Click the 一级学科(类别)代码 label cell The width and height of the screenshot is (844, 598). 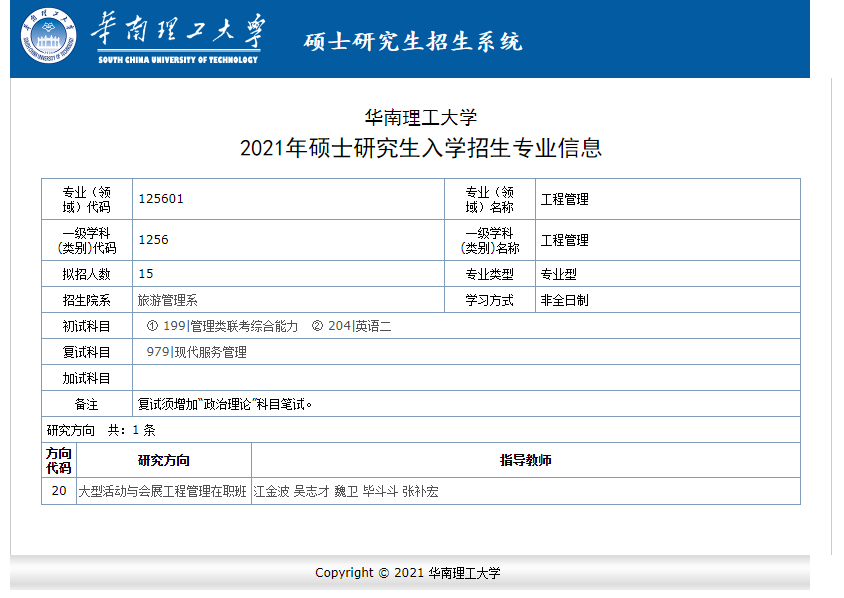click(x=87, y=240)
